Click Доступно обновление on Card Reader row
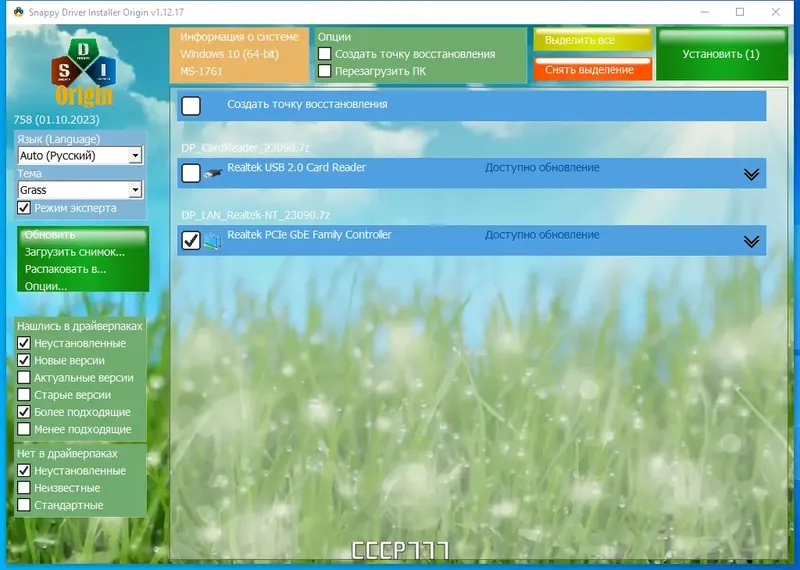Screen dimensions: 800x570 (542, 167)
